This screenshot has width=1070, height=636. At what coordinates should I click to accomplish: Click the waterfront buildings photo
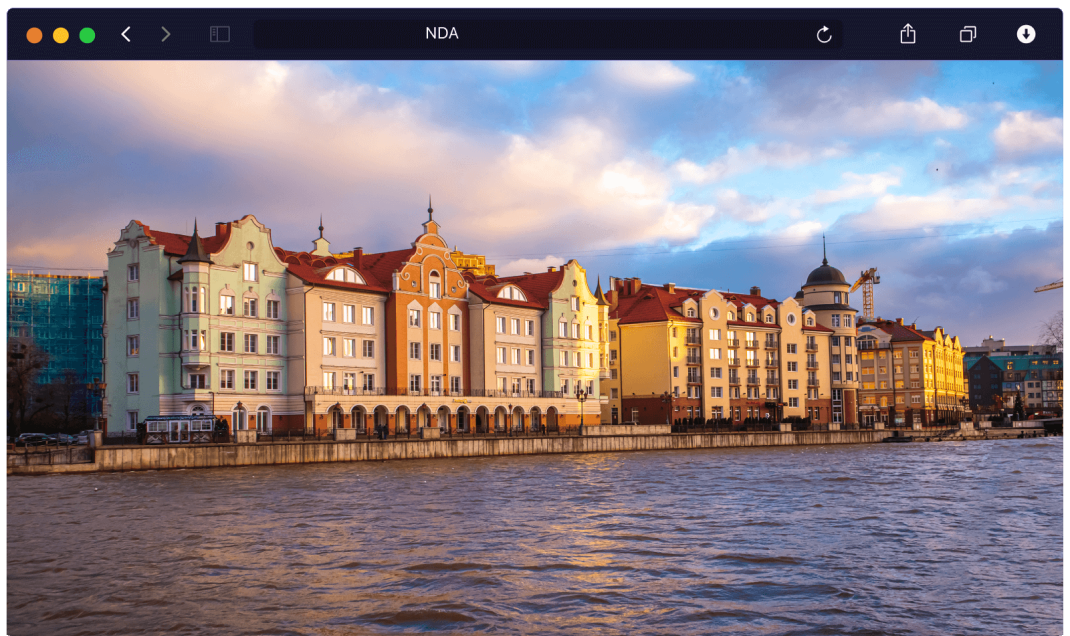click(535, 348)
